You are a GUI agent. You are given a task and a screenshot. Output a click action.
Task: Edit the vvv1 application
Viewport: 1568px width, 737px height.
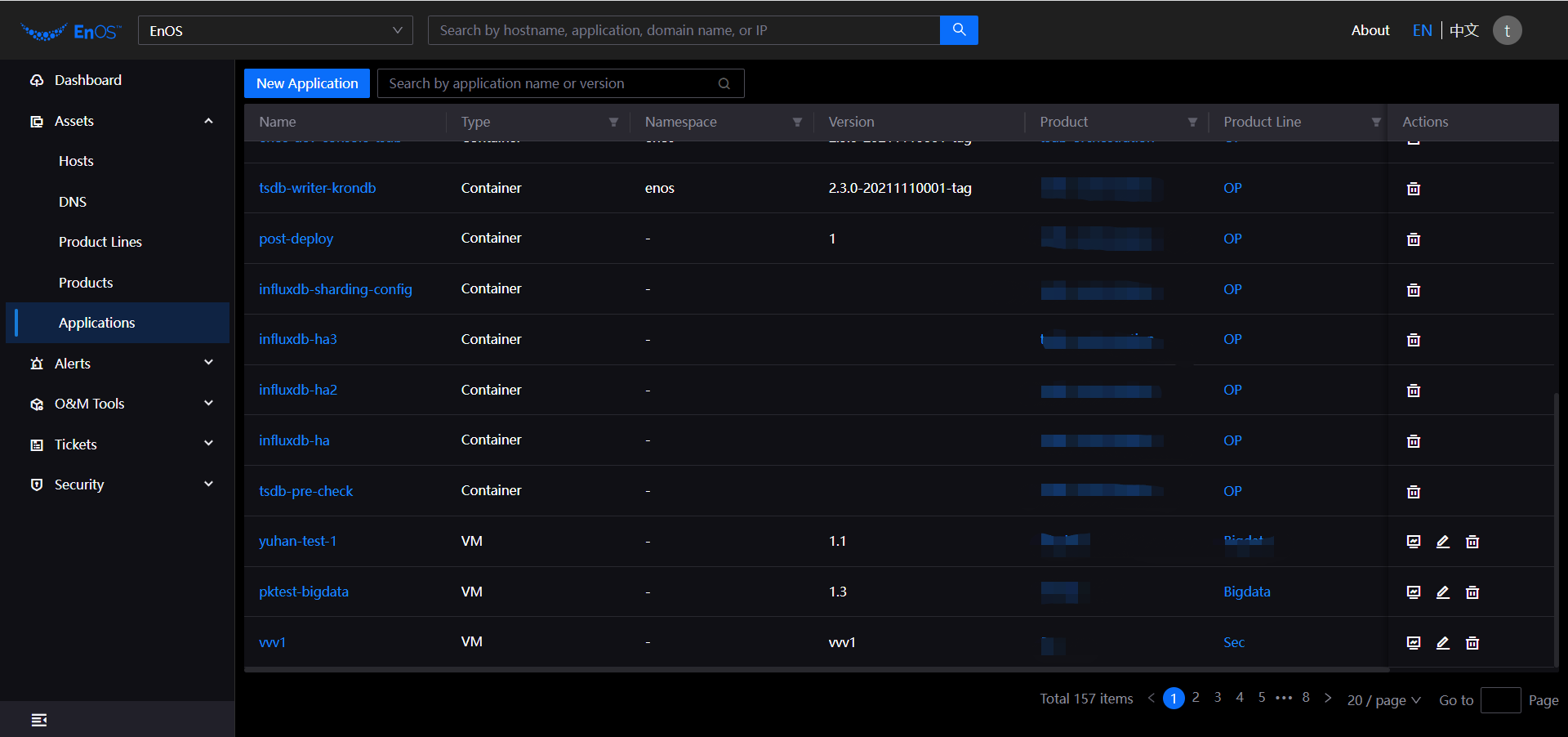pos(1443,643)
